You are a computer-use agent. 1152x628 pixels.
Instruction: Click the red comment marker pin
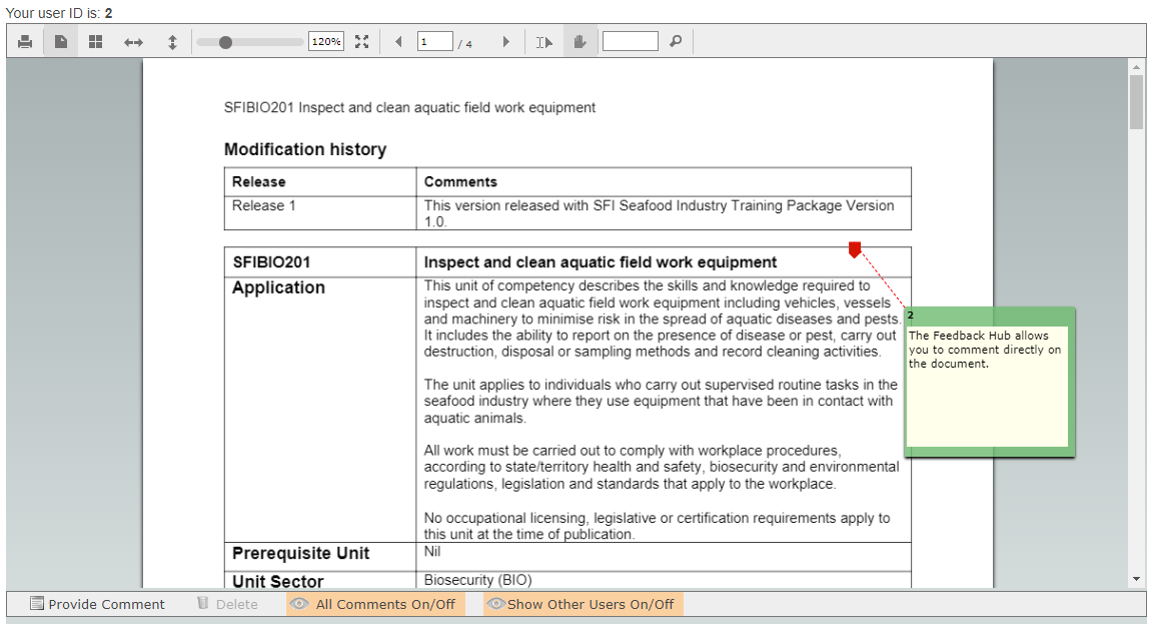tap(854, 250)
